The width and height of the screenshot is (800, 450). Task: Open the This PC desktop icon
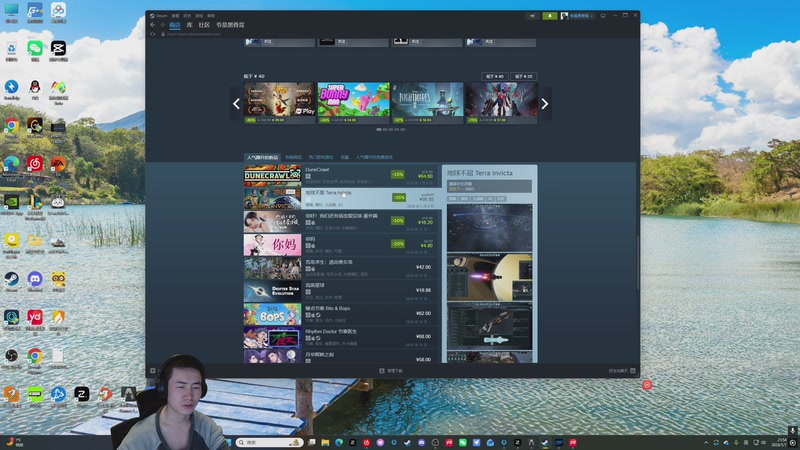pyautogui.click(x=11, y=13)
